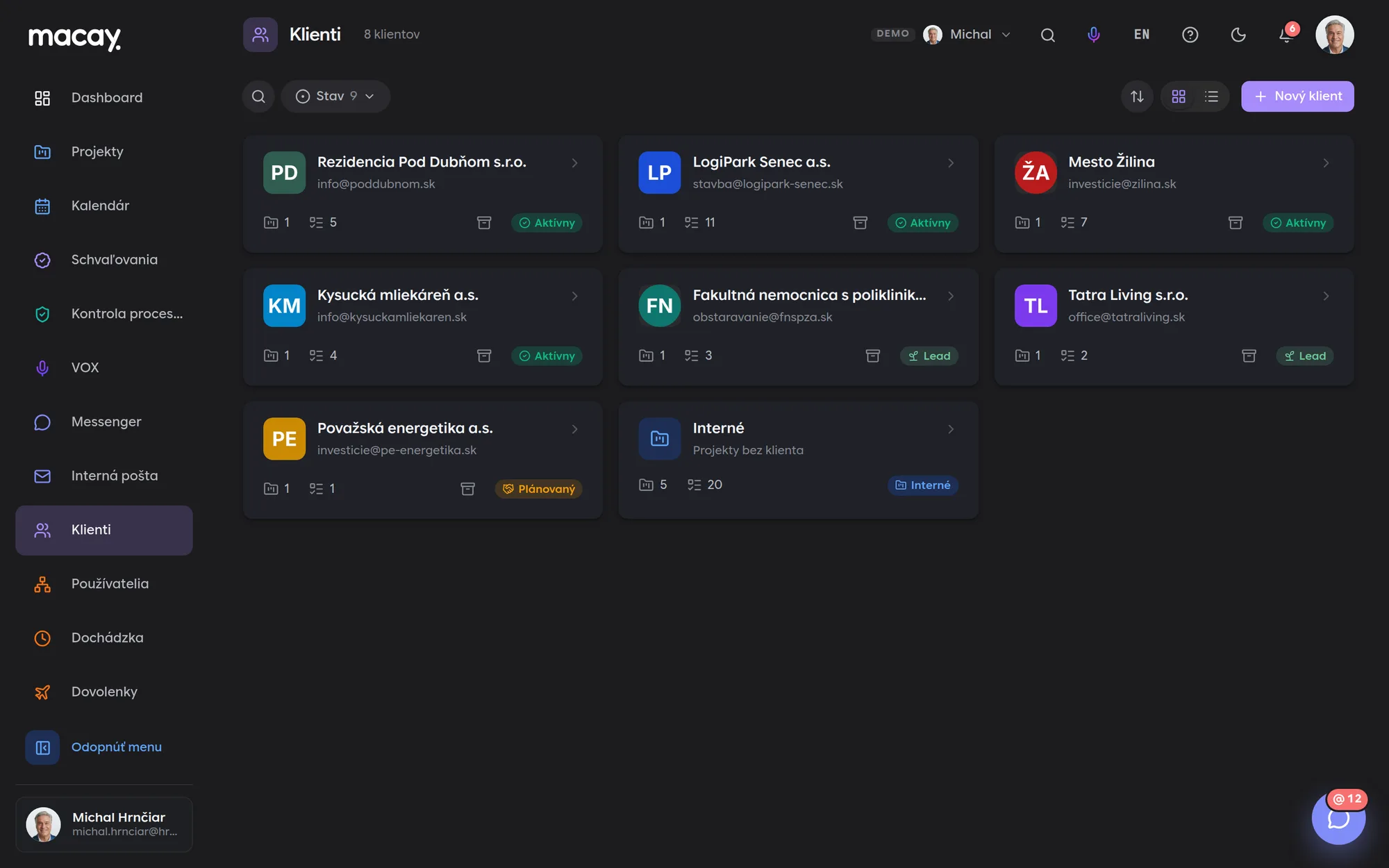The width and height of the screenshot is (1389, 868).
Task: Open the search icon in the top header
Action: pyautogui.click(x=1048, y=35)
